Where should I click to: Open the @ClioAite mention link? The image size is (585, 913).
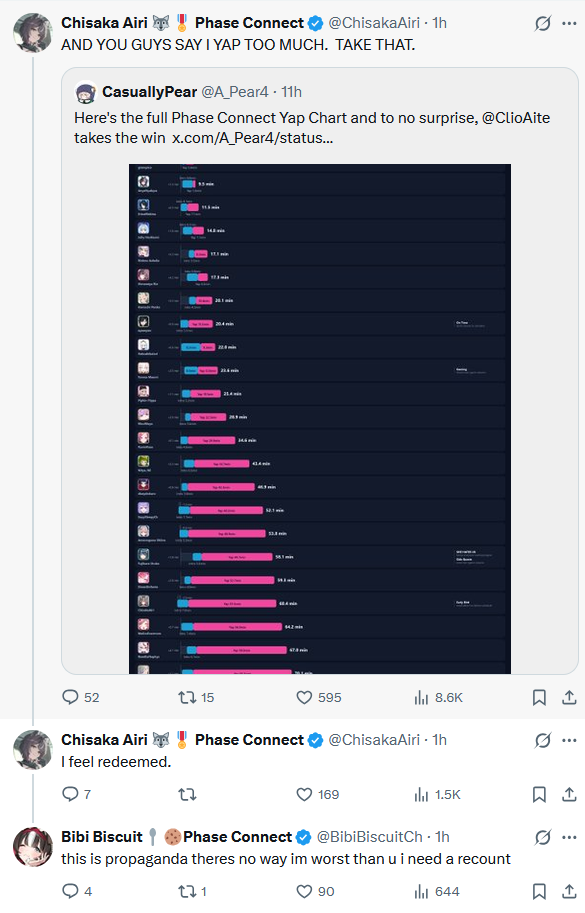516,118
